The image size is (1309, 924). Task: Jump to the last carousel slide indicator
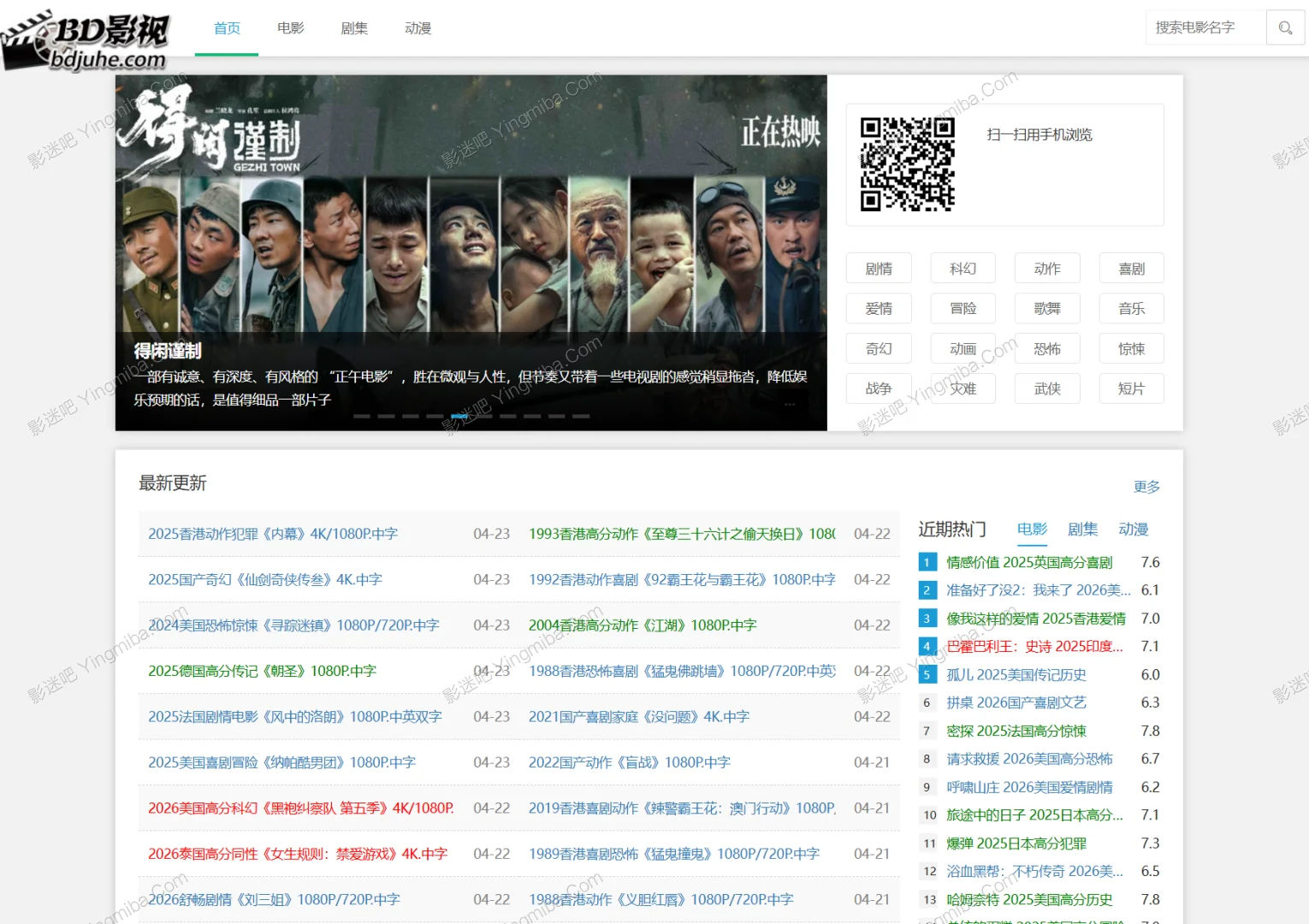coord(582,417)
